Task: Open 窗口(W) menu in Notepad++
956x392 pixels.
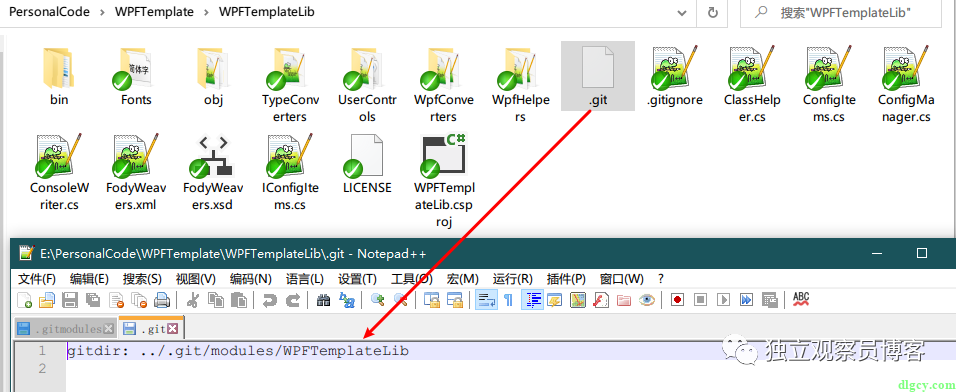Action: point(621,279)
